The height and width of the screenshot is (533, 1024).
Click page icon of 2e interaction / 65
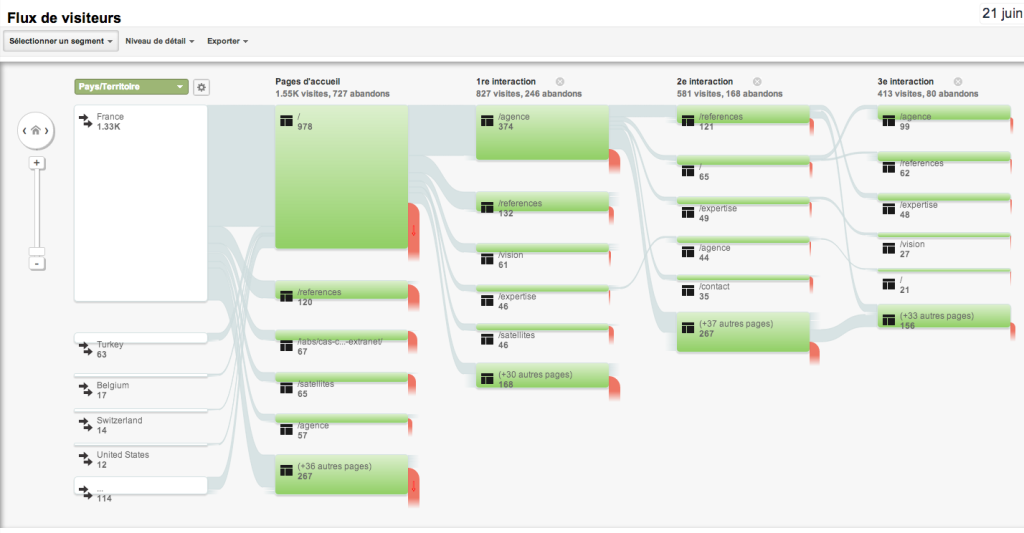[x=688, y=171]
